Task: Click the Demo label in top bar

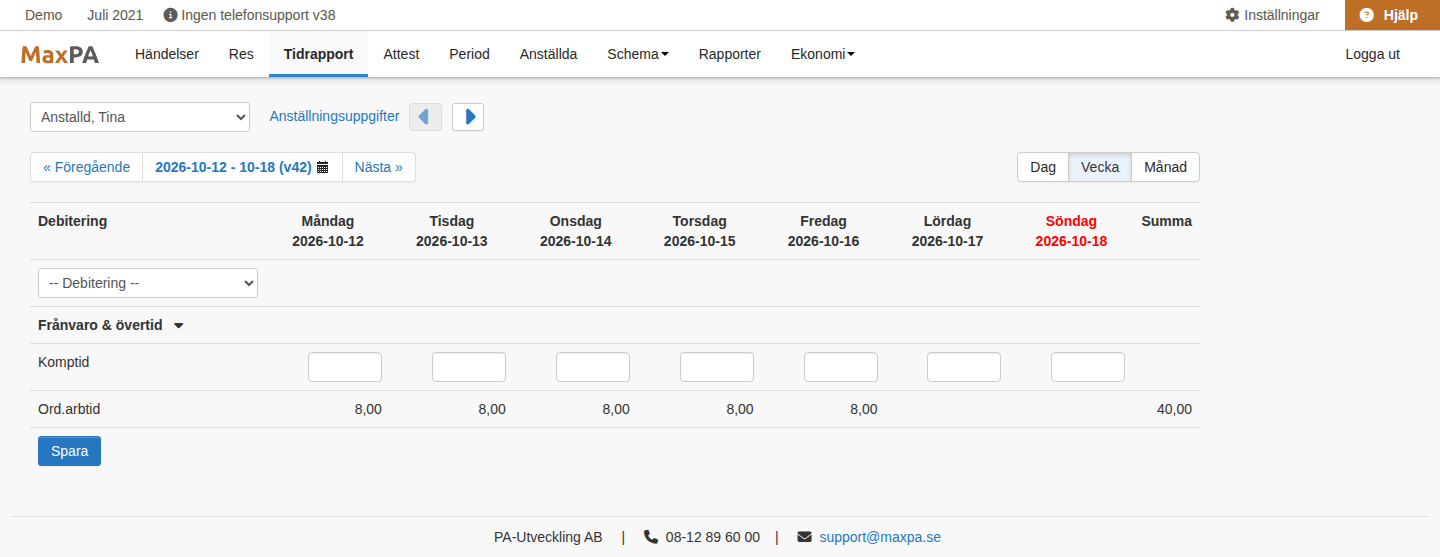Action: [x=43, y=15]
